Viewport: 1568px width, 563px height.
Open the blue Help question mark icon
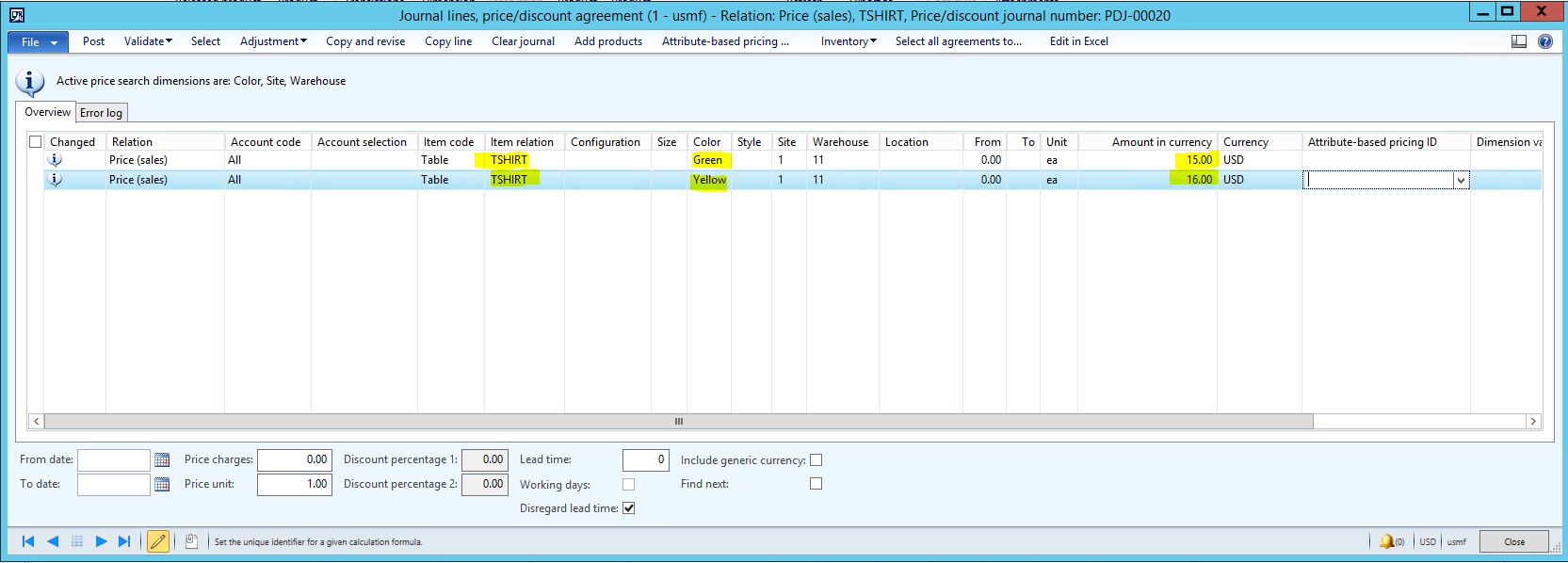1545,41
